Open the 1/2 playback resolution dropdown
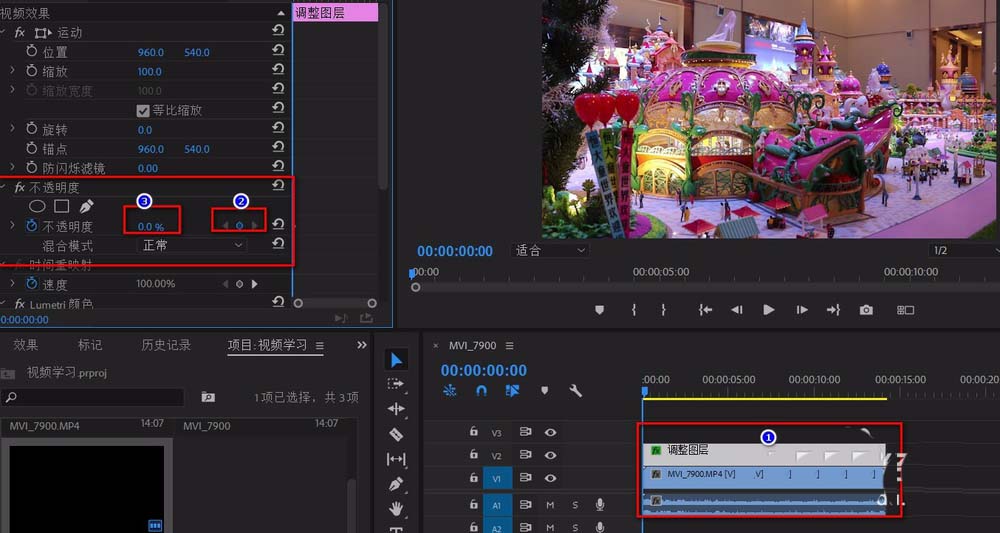 [964, 251]
